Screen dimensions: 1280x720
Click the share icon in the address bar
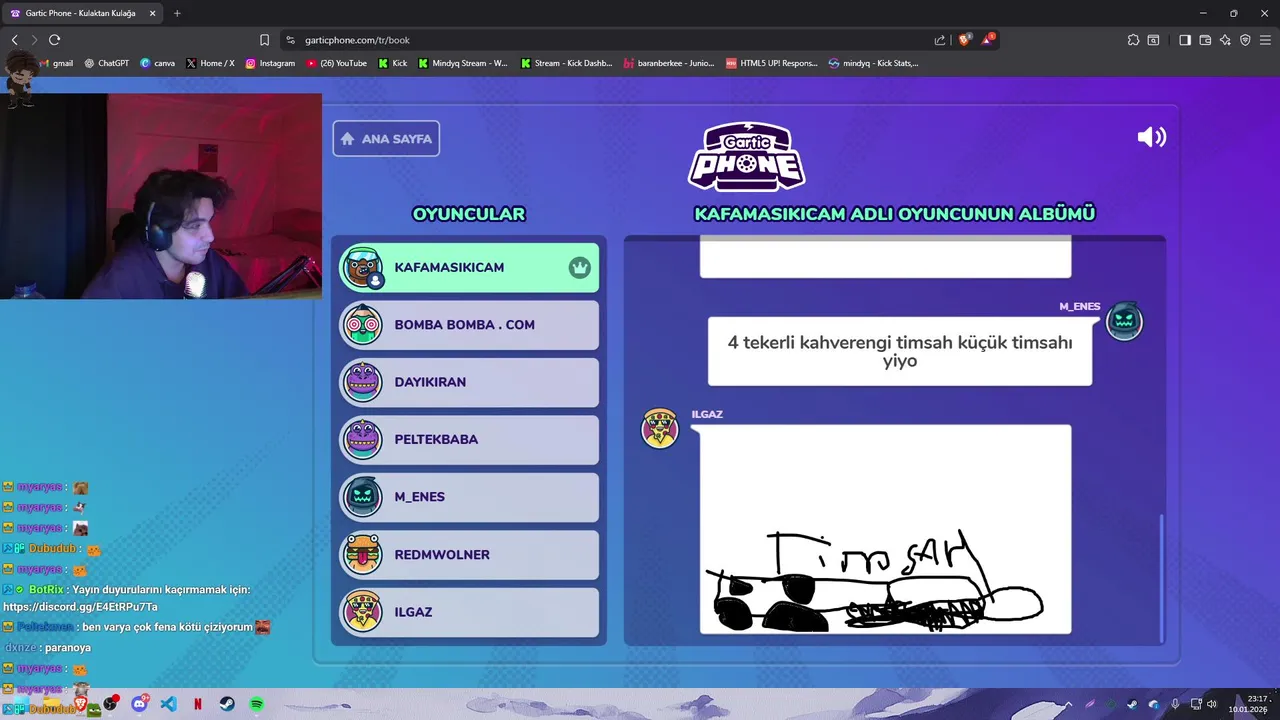[x=940, y=40]
